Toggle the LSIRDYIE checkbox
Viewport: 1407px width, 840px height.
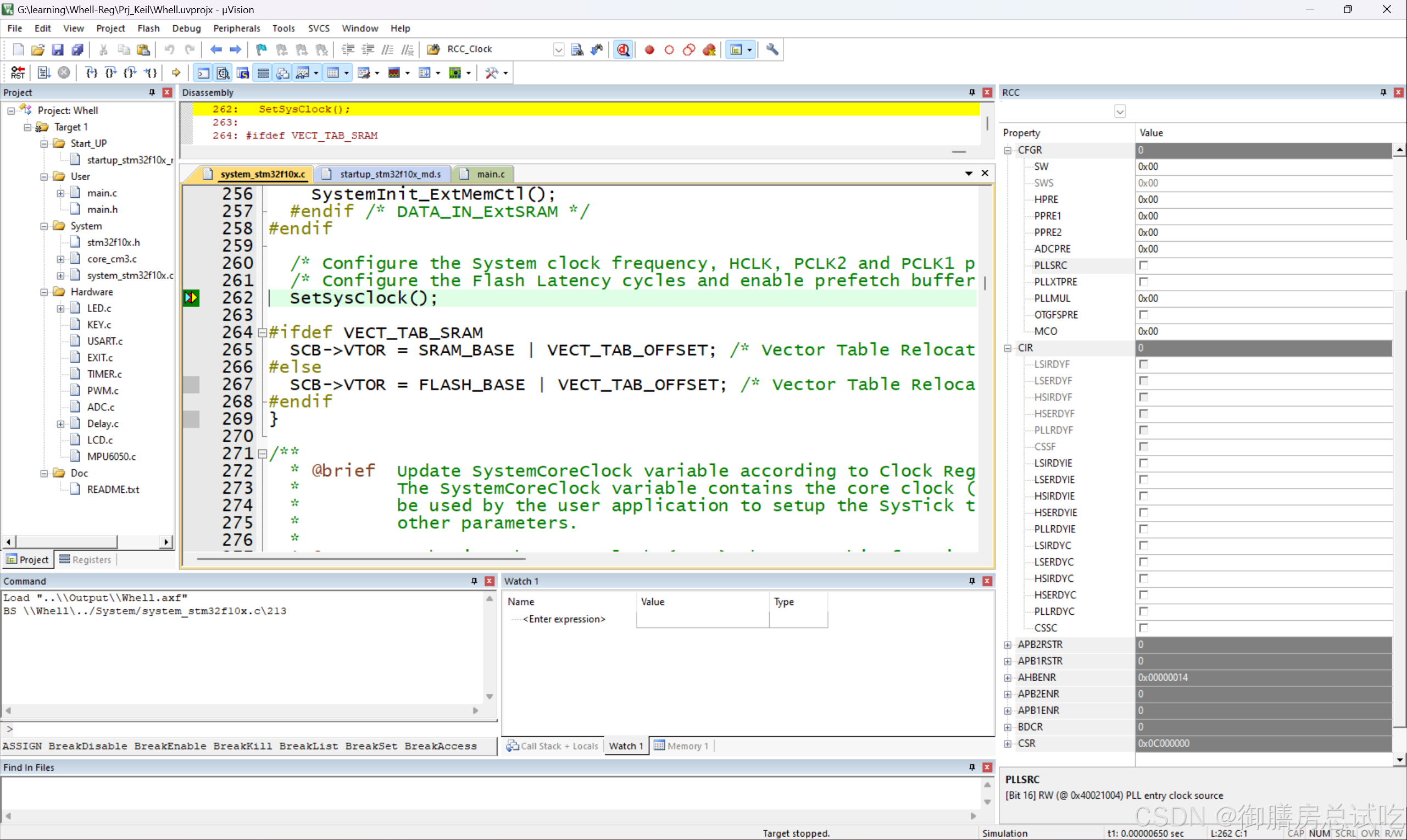(x=1143, y=463)
